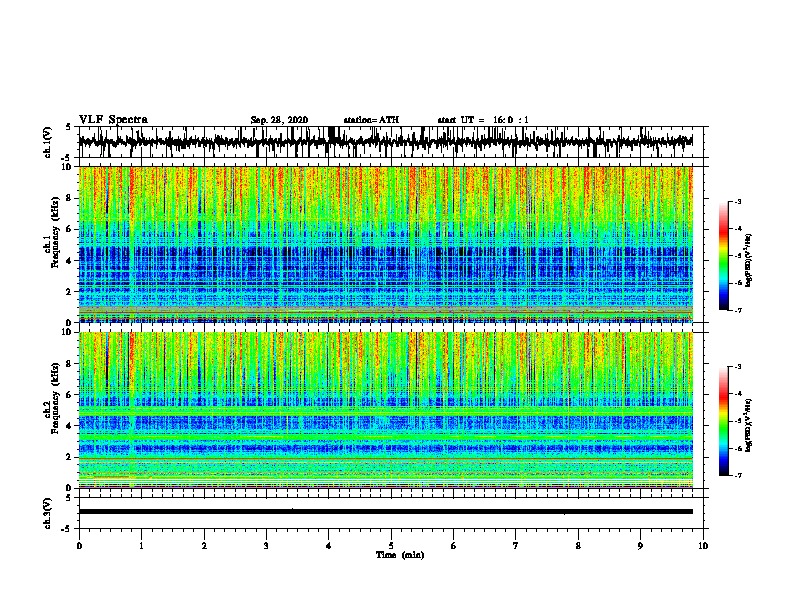Click the ch.1 voltage waveform trace
Viewport: 792px width, 612px height.
pos(385,142)
